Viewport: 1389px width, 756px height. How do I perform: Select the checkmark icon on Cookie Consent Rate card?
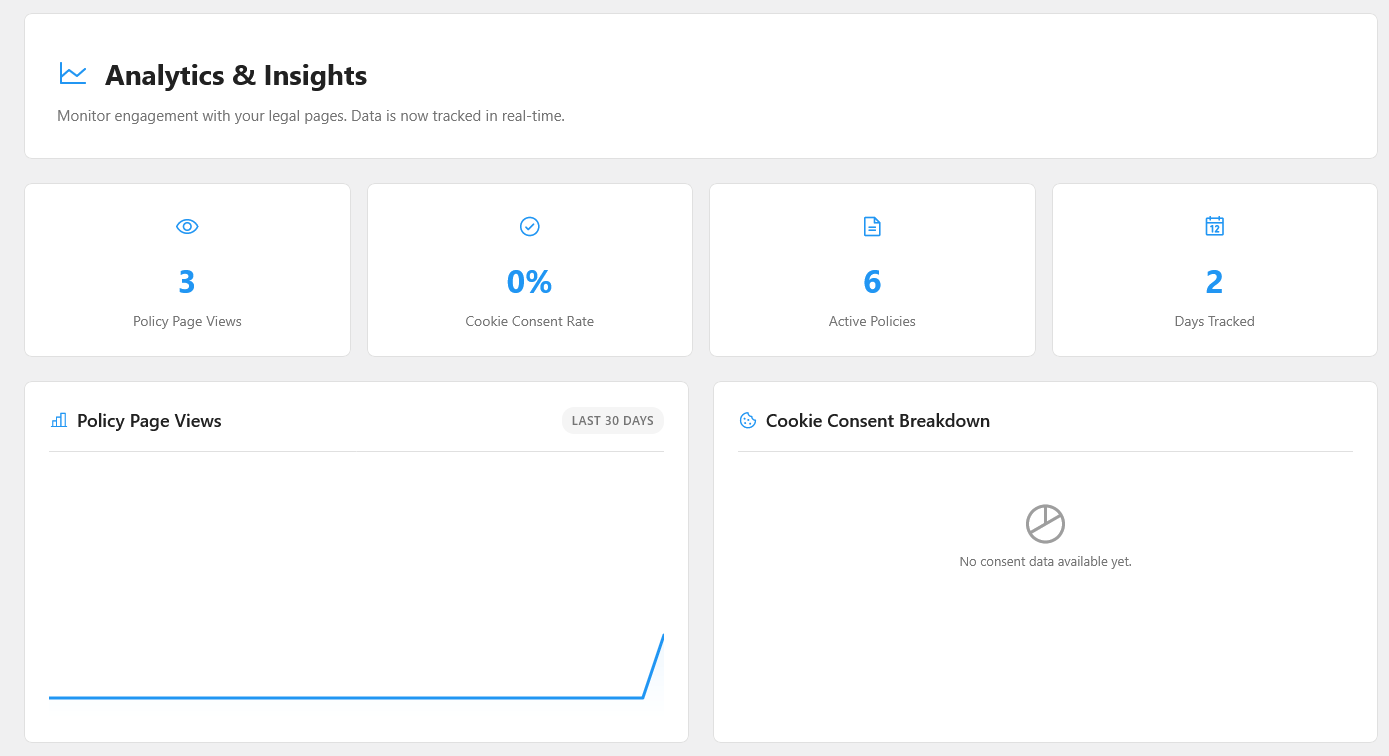pos(529,226)
